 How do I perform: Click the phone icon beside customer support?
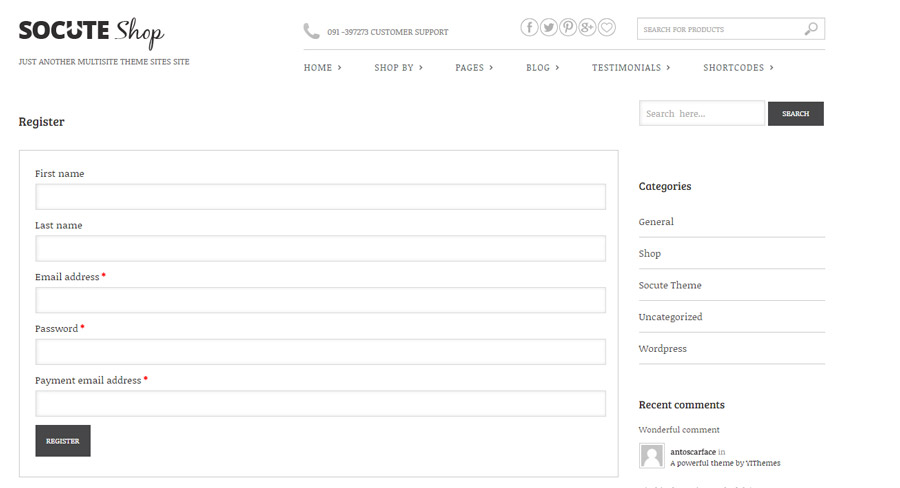coord(312,31)
